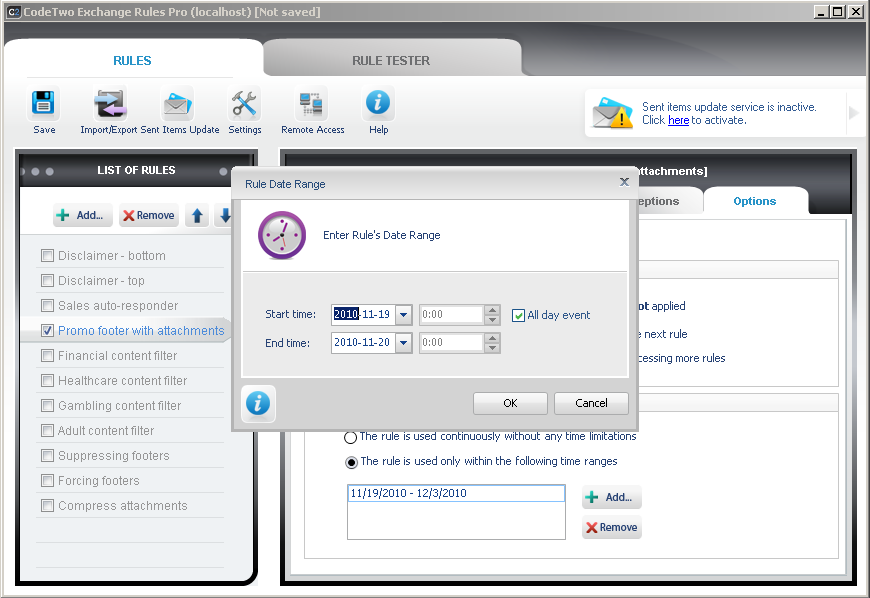Image resolution: width=870 pixels, height=598 pixels.
Task: Click the C2 application icon in title bar
Action: tap(14, 12)
